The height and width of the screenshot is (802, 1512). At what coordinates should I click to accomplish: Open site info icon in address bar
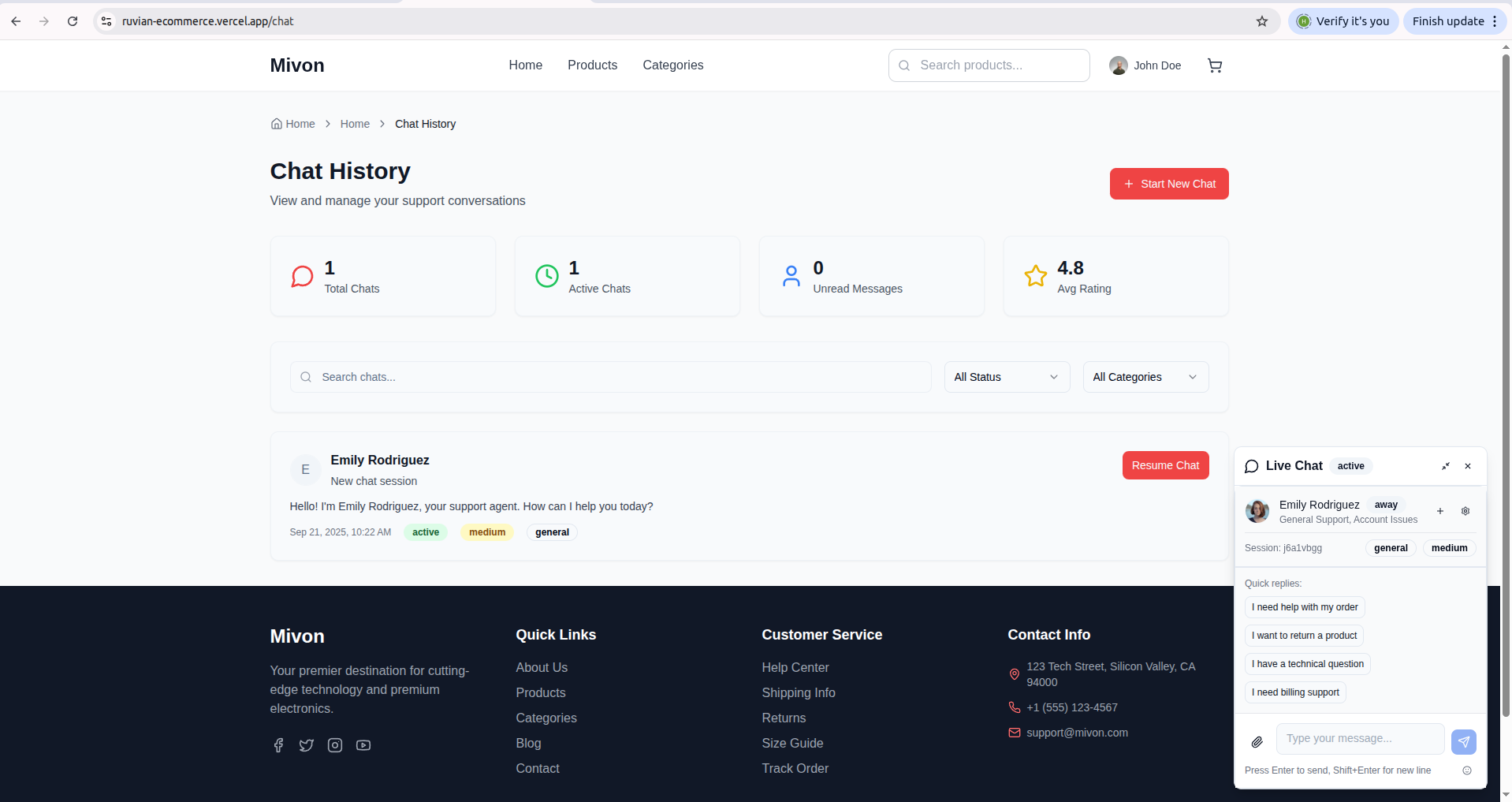tap(106, 21)
